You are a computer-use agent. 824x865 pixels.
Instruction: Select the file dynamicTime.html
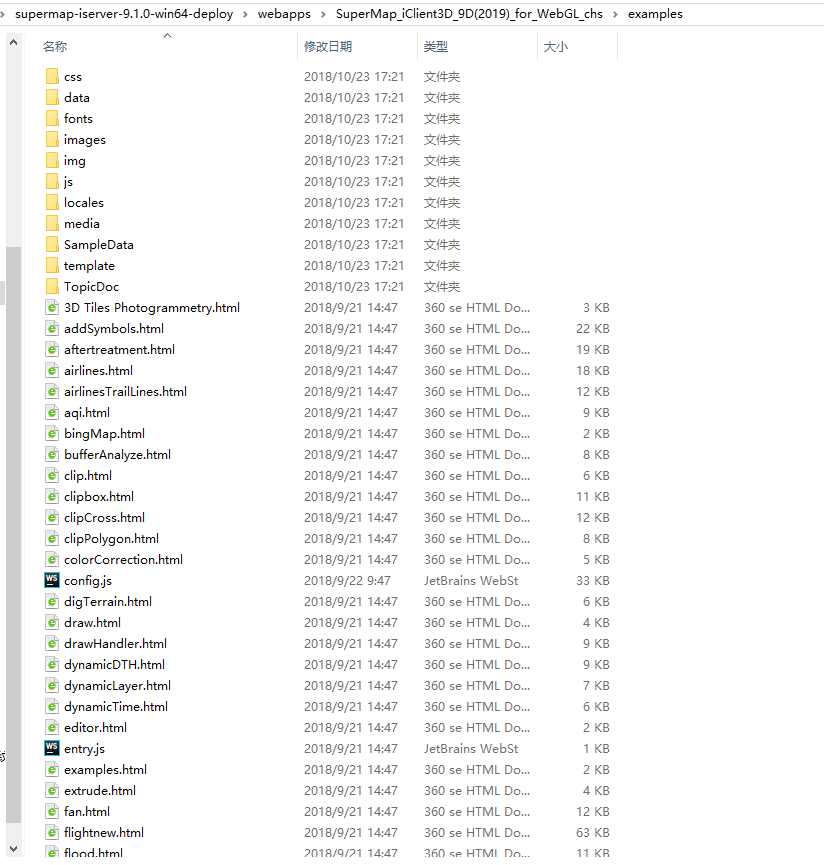coord(116,706)
